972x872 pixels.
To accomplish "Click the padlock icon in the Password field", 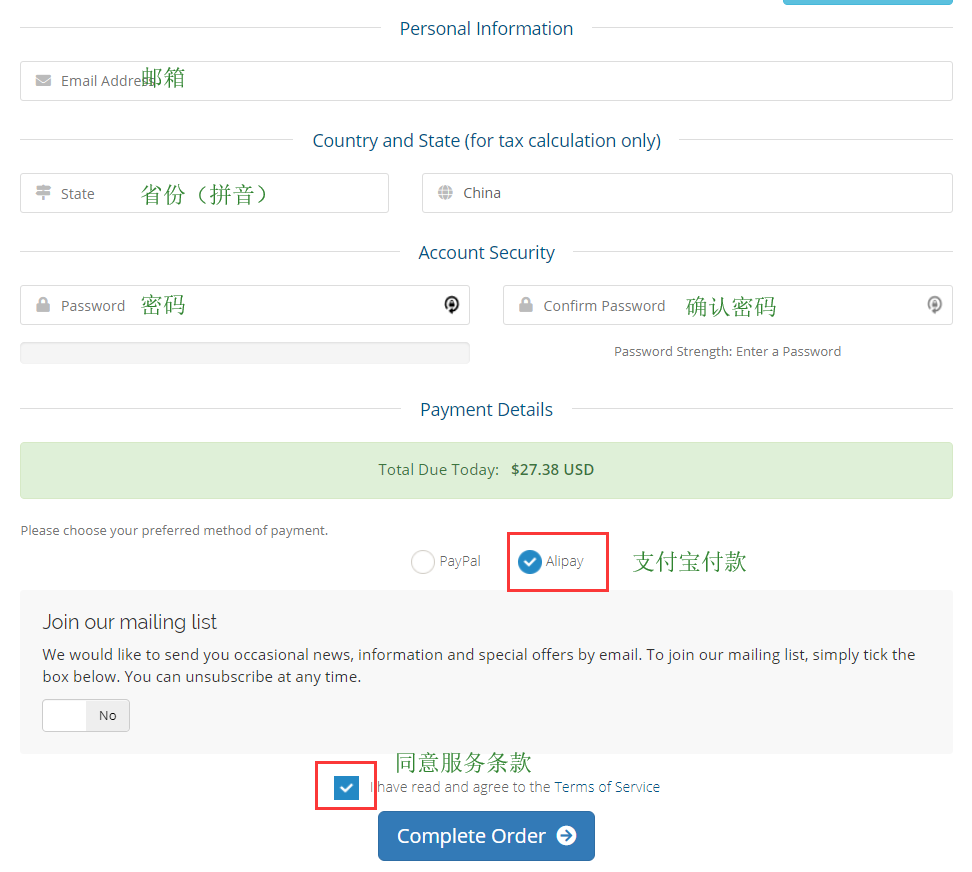I will 43,305.
